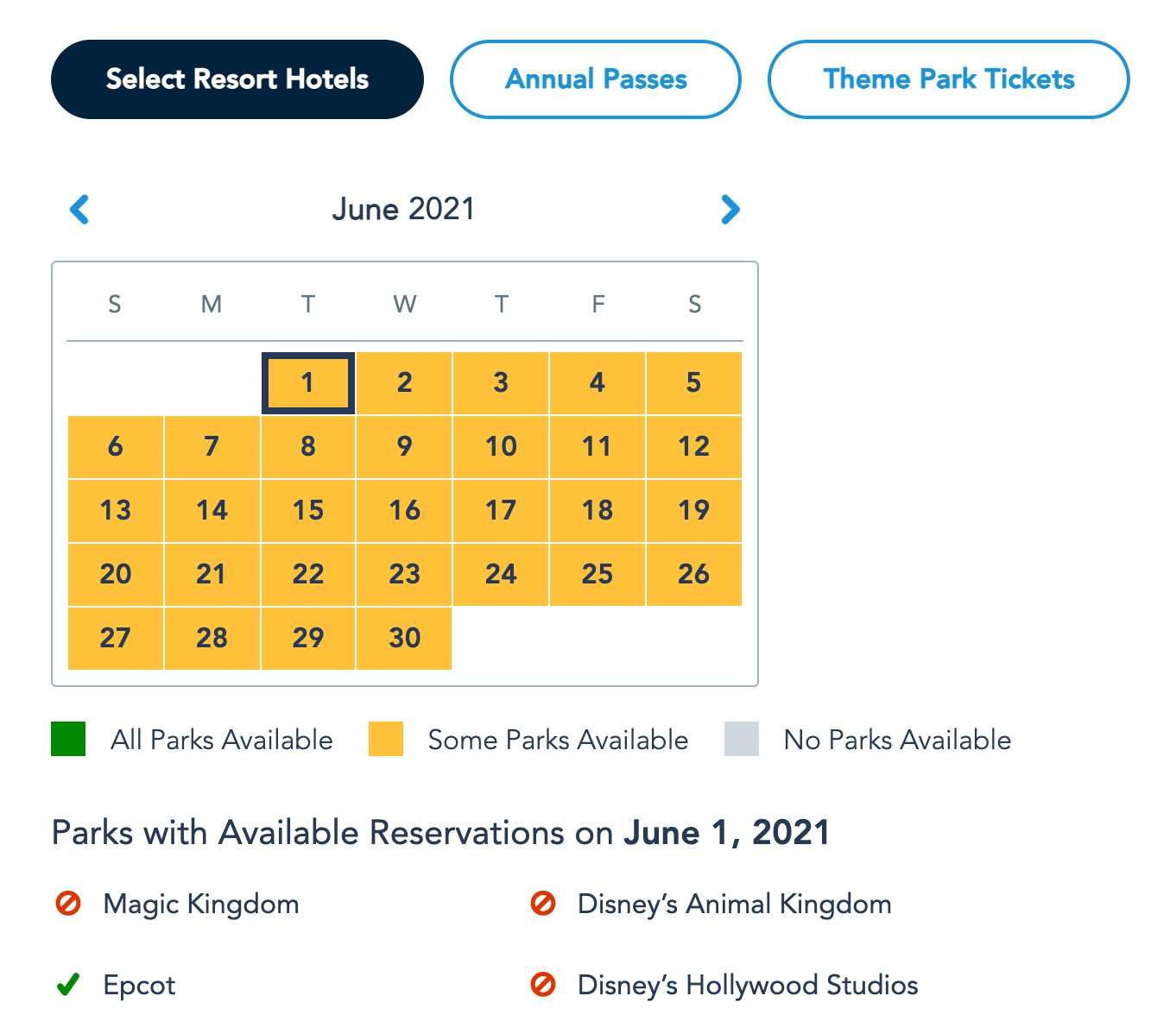Switch to Select Resort Hotels tab
Viewport: 1176px width, 1034px height.
pos(237,79)
